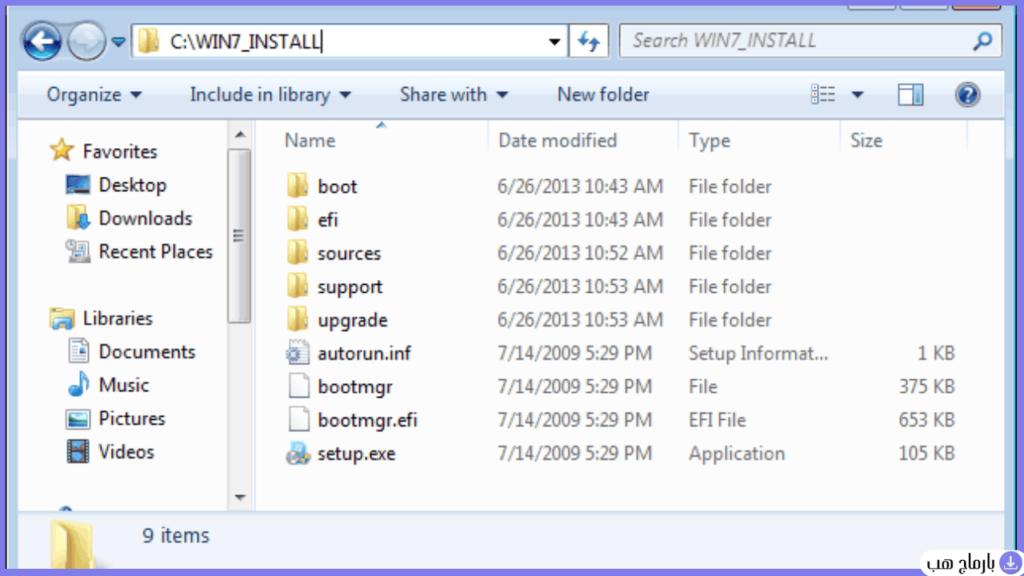Image resolution: width=1024 pixels, height=576 pixels.
Task: Click the address bar path field
Action: coord(349,41)
